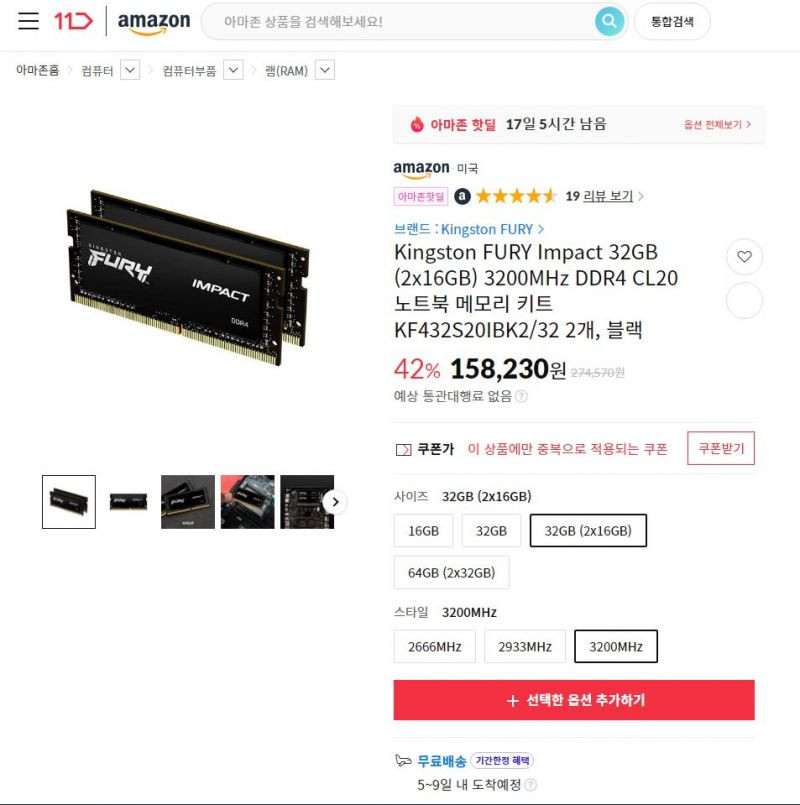
Task: Click the help icon beside 도착예정
Action: [531, 784]
